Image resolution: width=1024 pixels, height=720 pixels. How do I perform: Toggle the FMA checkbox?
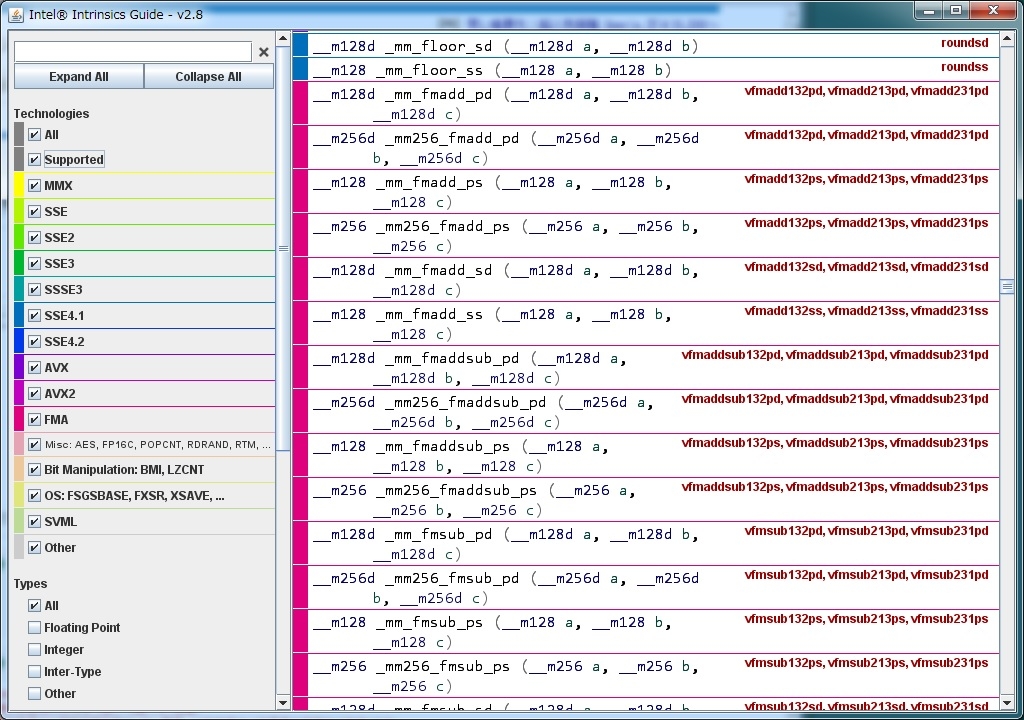[x=35, y=420]
